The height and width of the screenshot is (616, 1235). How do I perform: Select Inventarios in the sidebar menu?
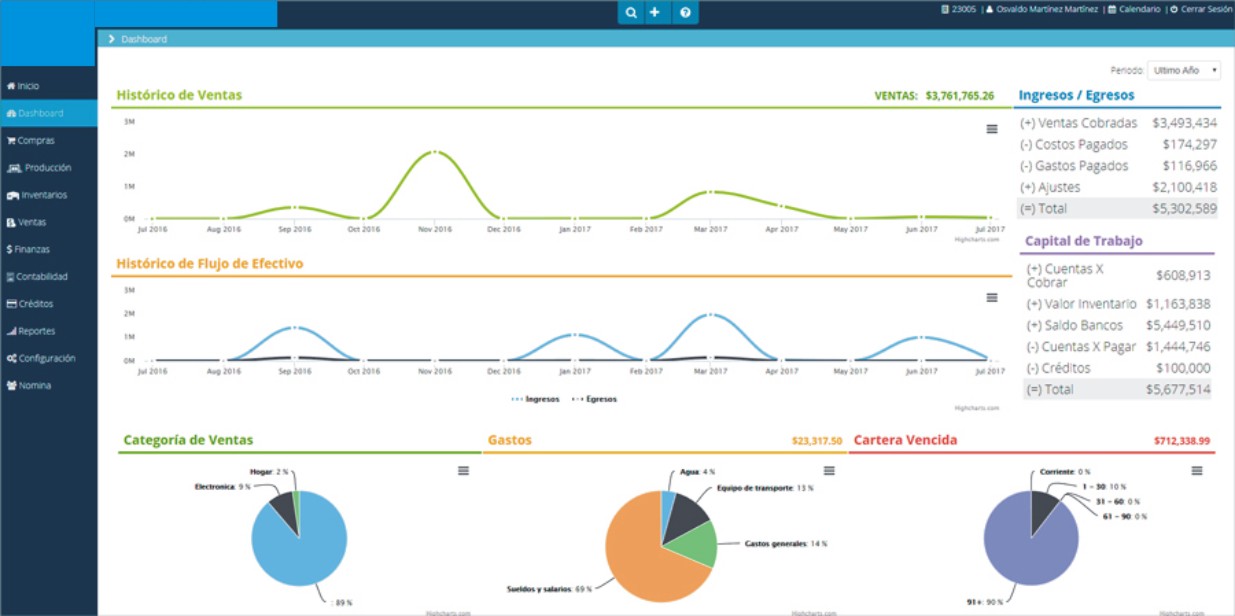click(x=42, y=195)
